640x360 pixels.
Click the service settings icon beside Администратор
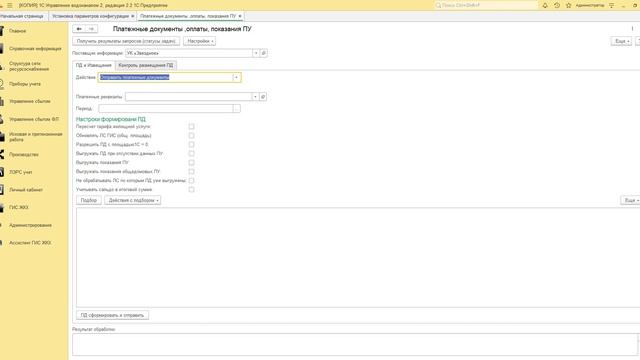tap(611, 5)
